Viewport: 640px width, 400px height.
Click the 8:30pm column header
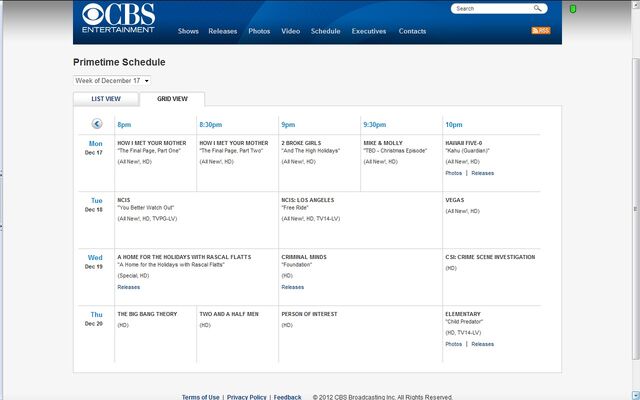pos(211,124)
